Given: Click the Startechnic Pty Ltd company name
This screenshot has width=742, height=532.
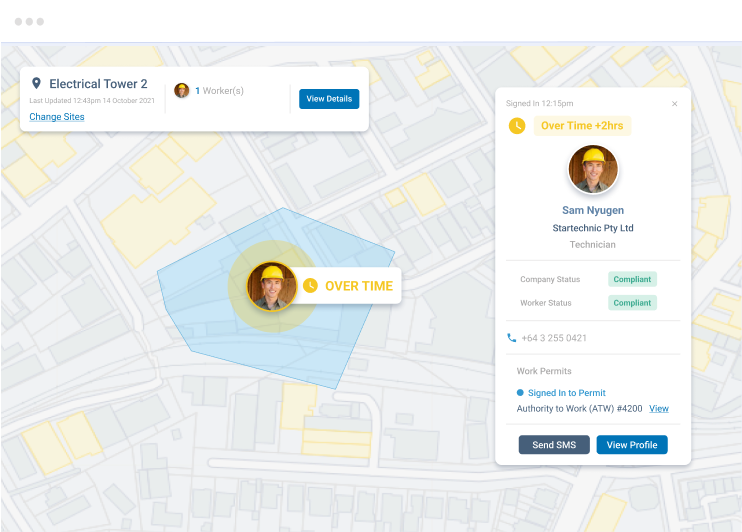Looking at the screenshot, I should (x=593, y=228).
